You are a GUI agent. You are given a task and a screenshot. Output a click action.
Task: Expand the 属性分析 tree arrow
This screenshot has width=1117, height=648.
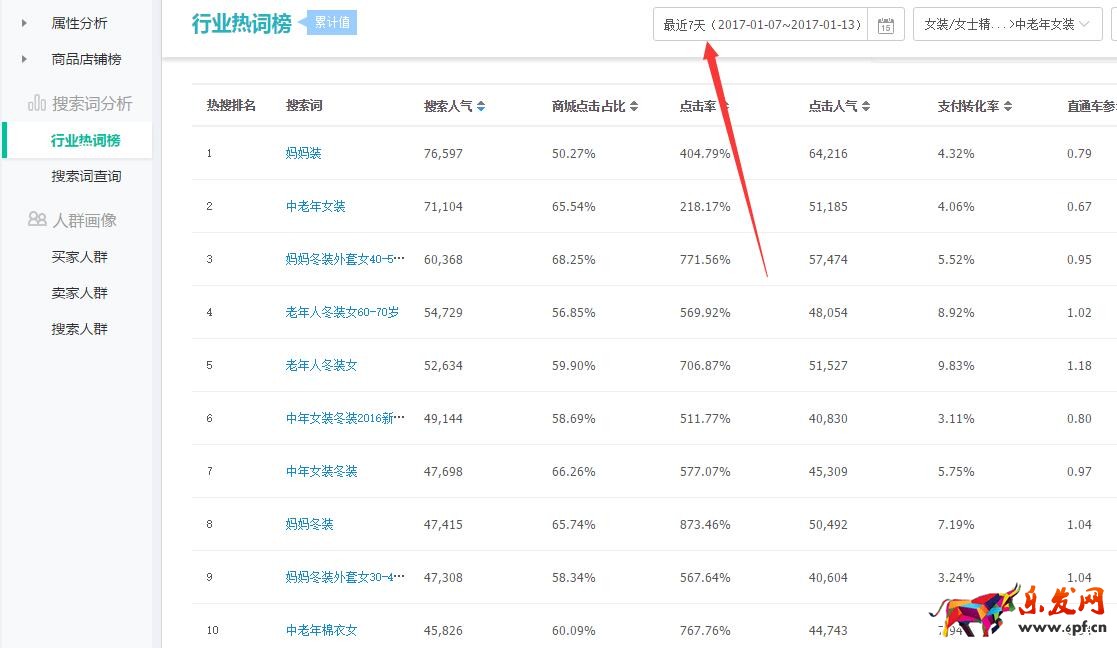click(24, 23)
